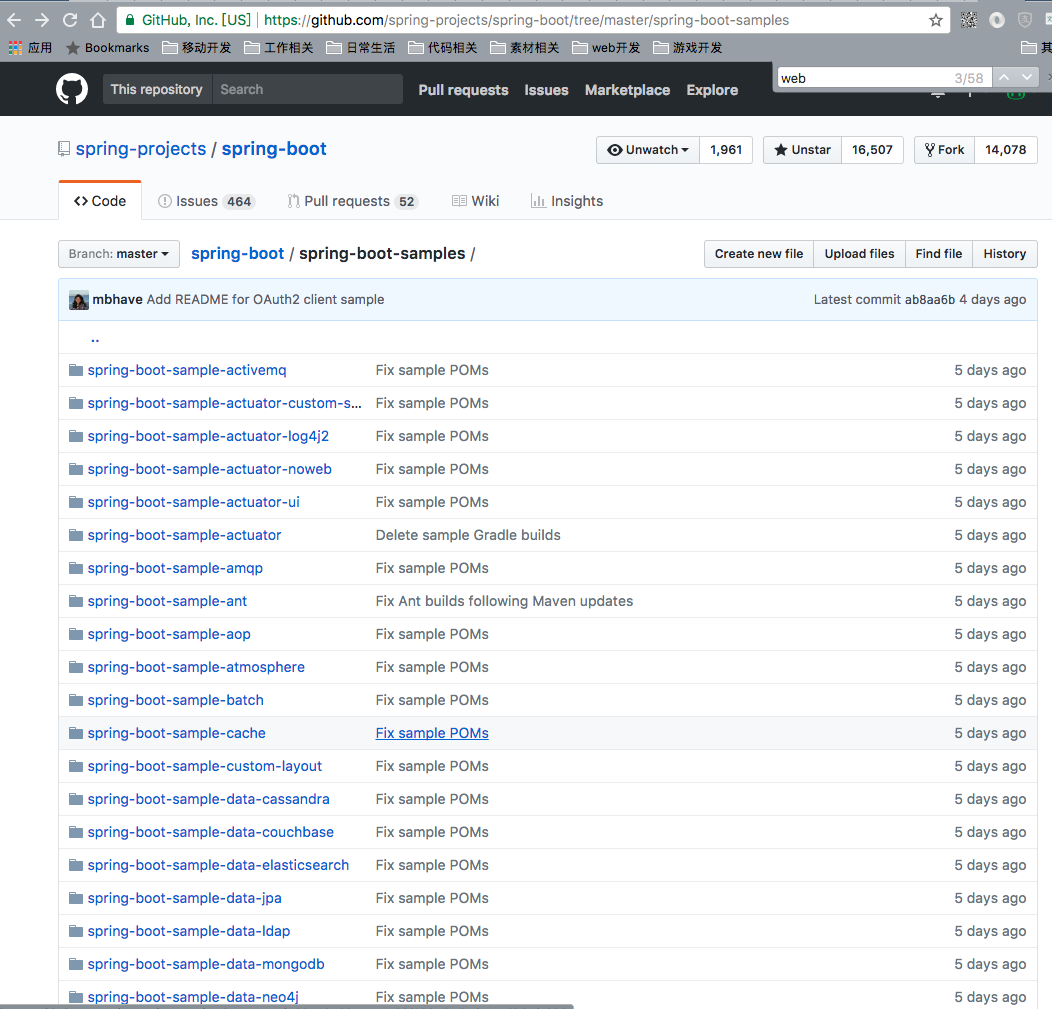
Task: Open the Bookmarks folder in bookmarks bar
Action: pos(107,48)
